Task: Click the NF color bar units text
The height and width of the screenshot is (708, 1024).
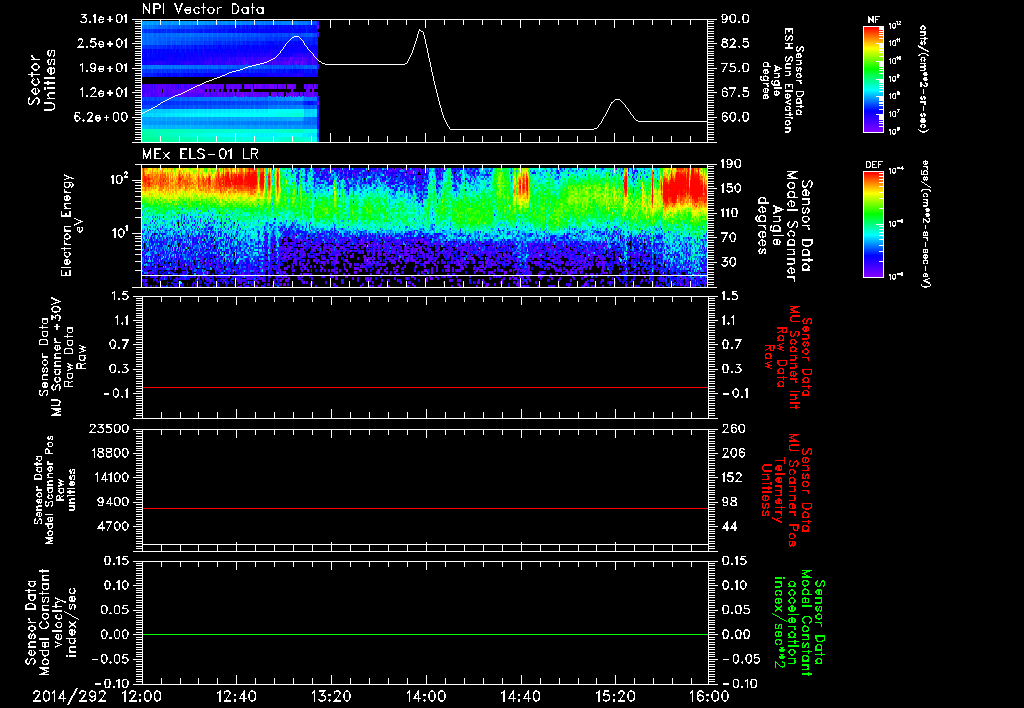Action: tap(923, 78)
